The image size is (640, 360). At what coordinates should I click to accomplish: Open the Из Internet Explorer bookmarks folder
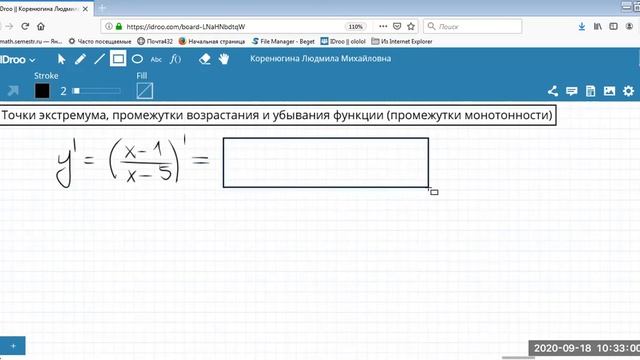click(x=402, y=41)
